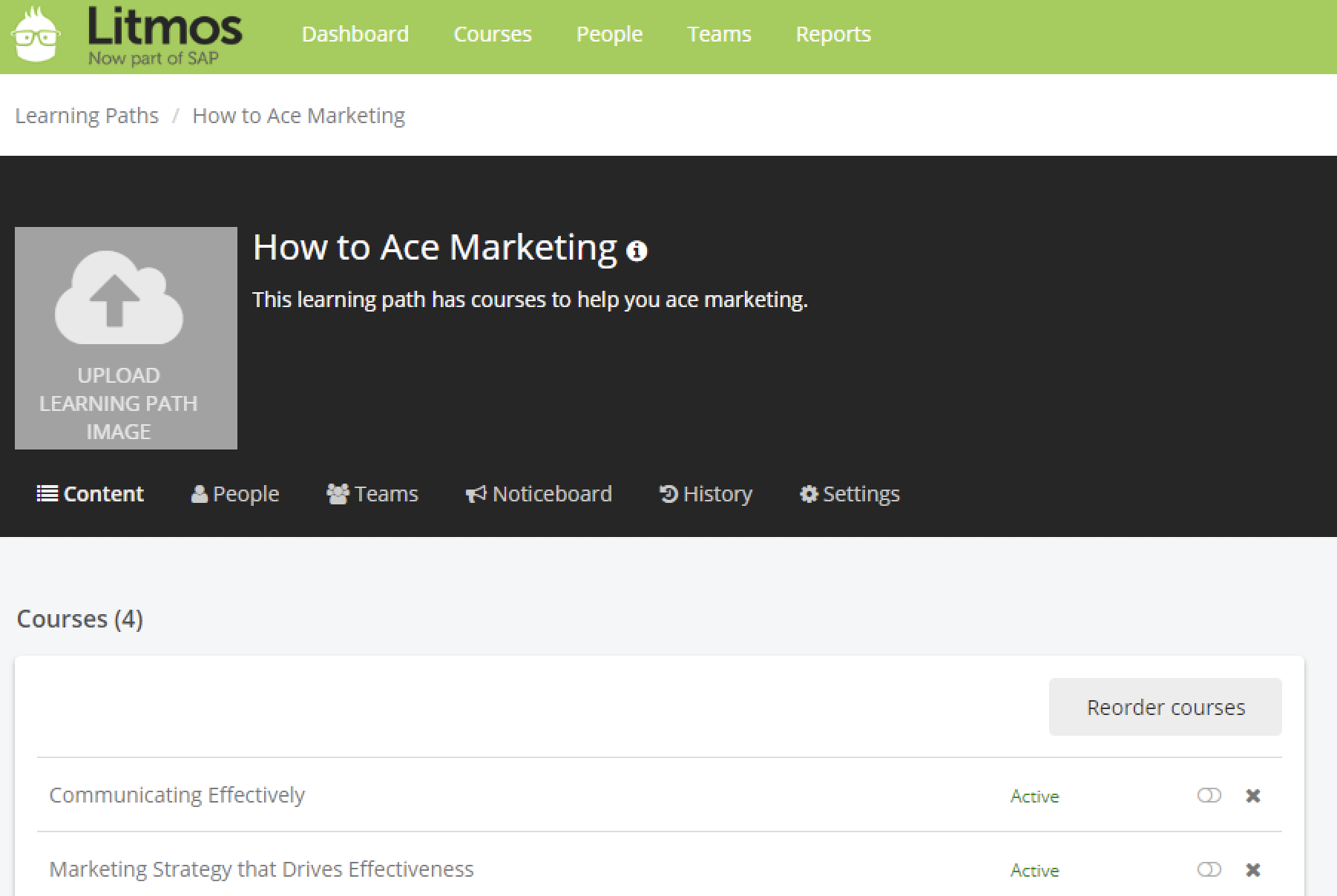
Task: Go back to Learning Paths breadcrumb
Action: pos(87,116)
